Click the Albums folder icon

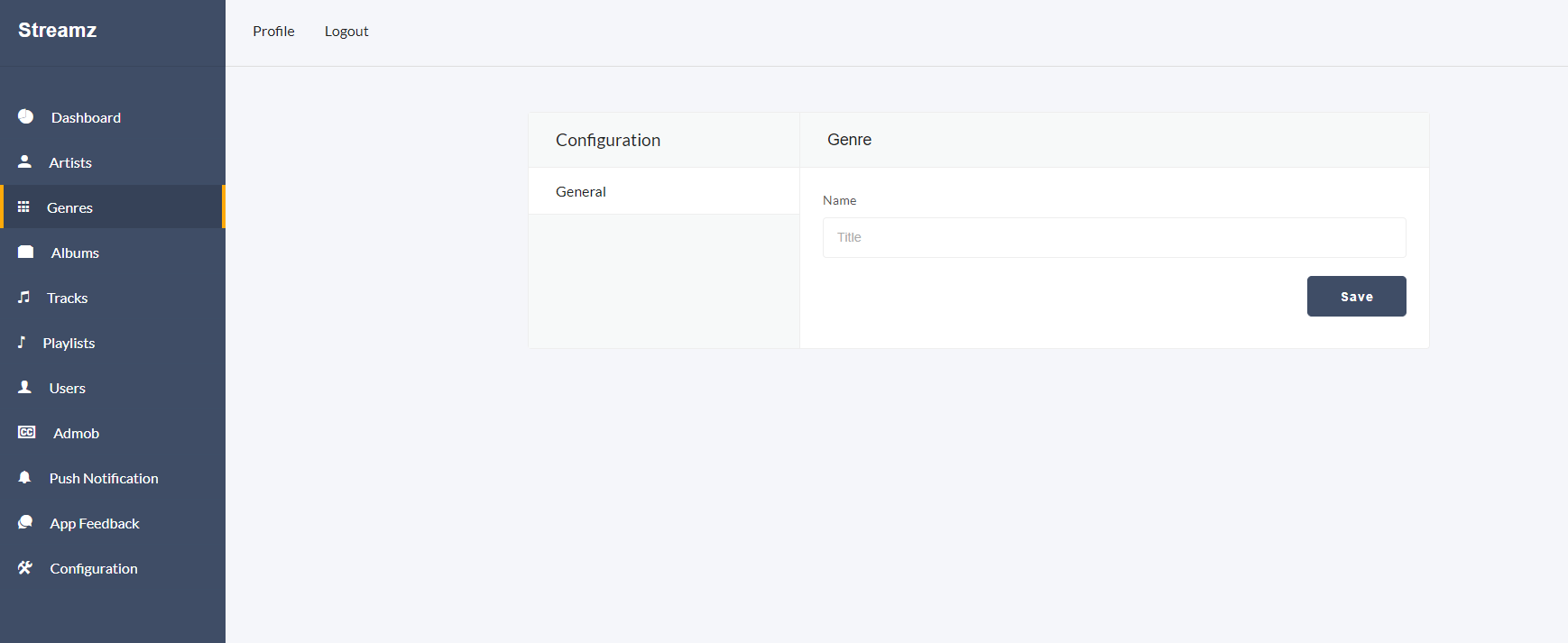[25, 252]
